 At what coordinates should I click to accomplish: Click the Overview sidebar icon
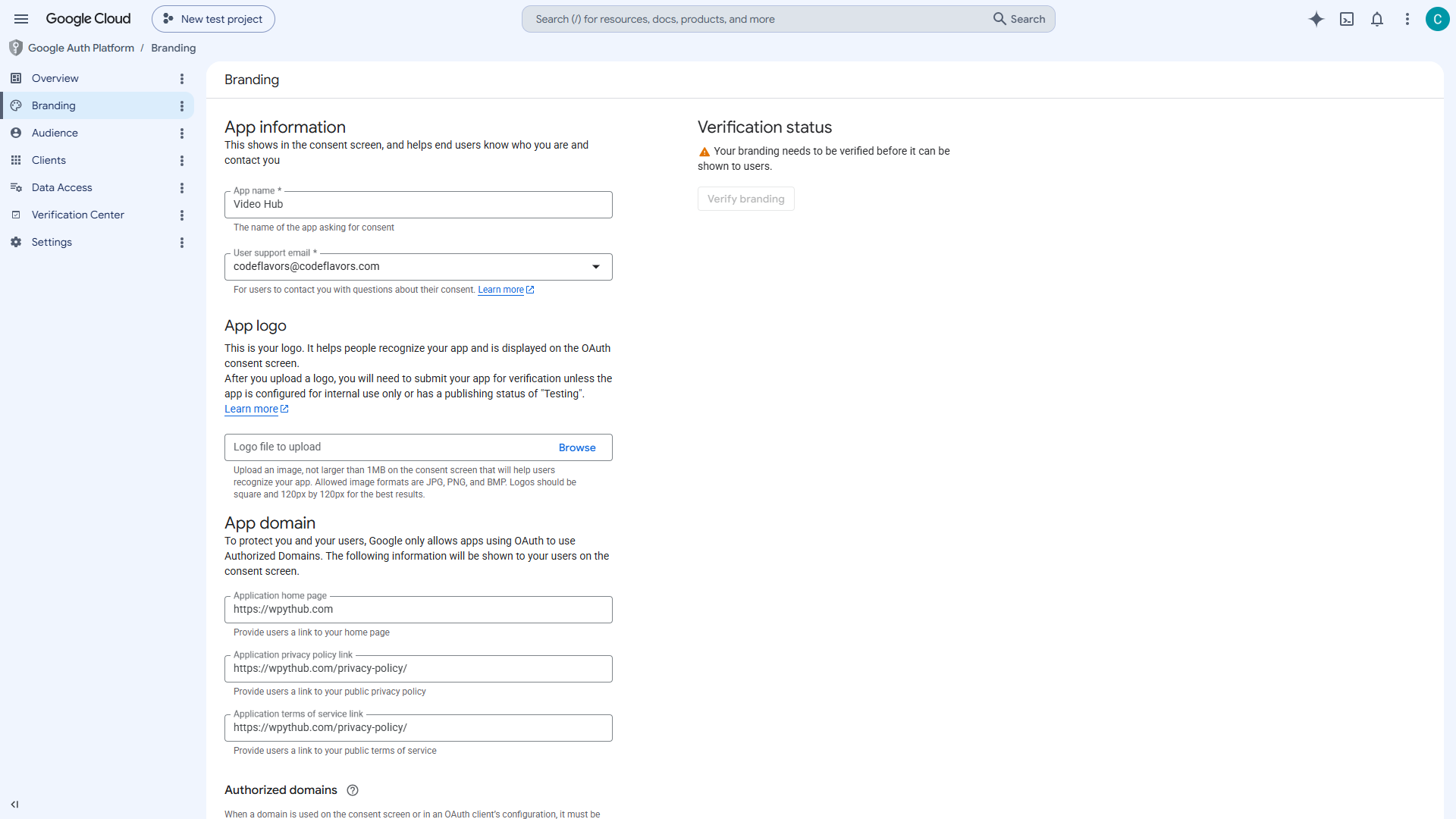point(16,78)
